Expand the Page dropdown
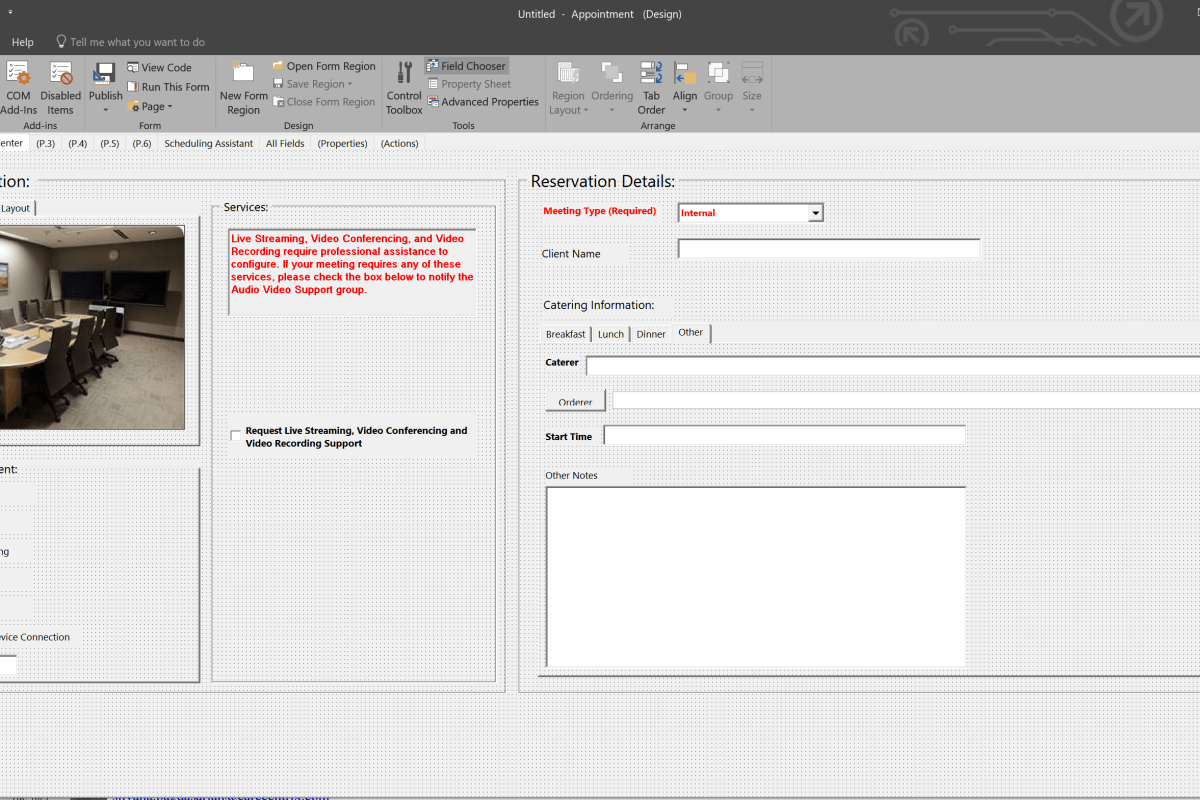 (x=151, y=106)
